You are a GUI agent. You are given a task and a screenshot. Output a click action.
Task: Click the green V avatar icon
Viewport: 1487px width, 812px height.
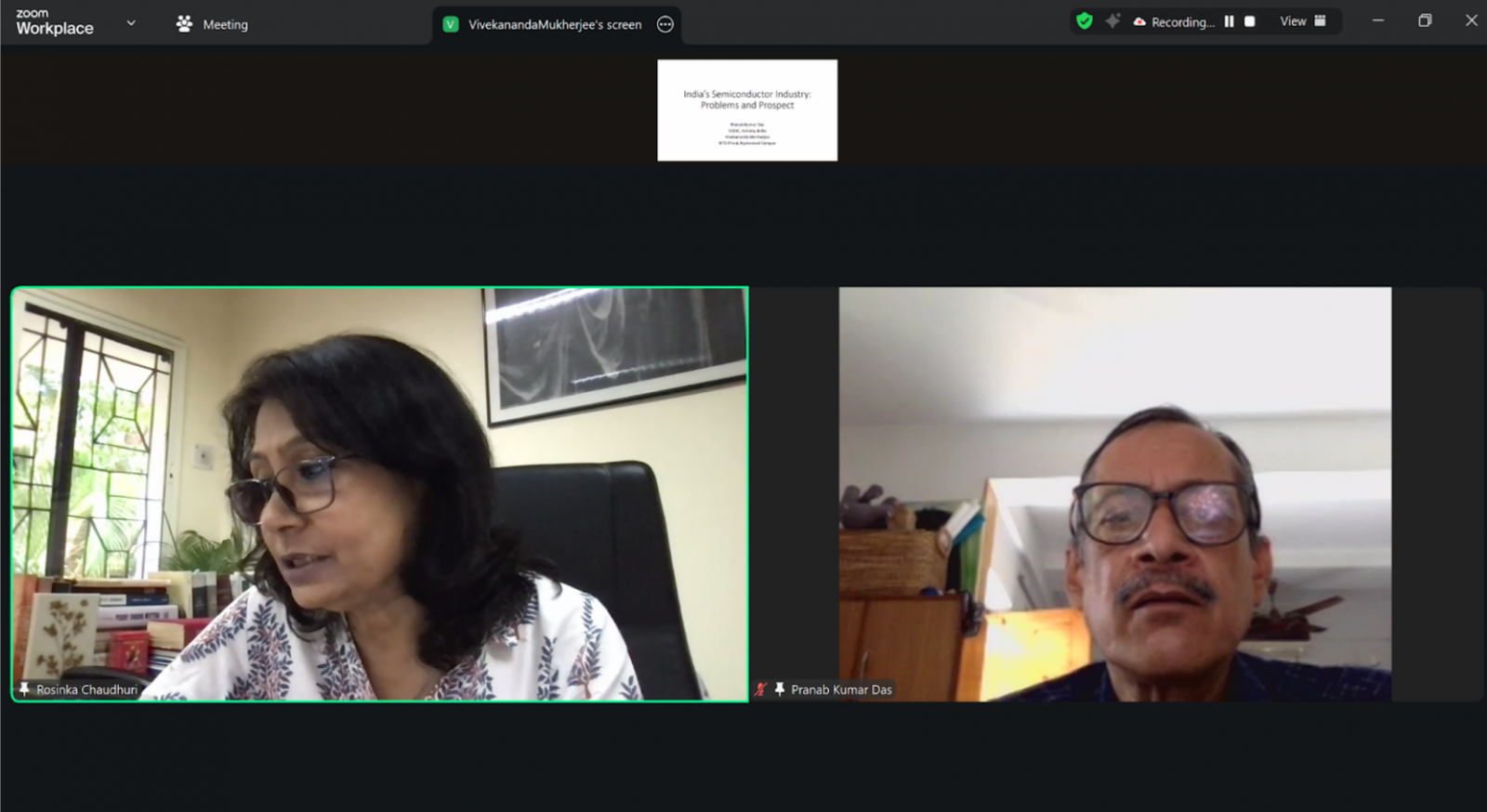pyautogui.click(x=451, y=25)
